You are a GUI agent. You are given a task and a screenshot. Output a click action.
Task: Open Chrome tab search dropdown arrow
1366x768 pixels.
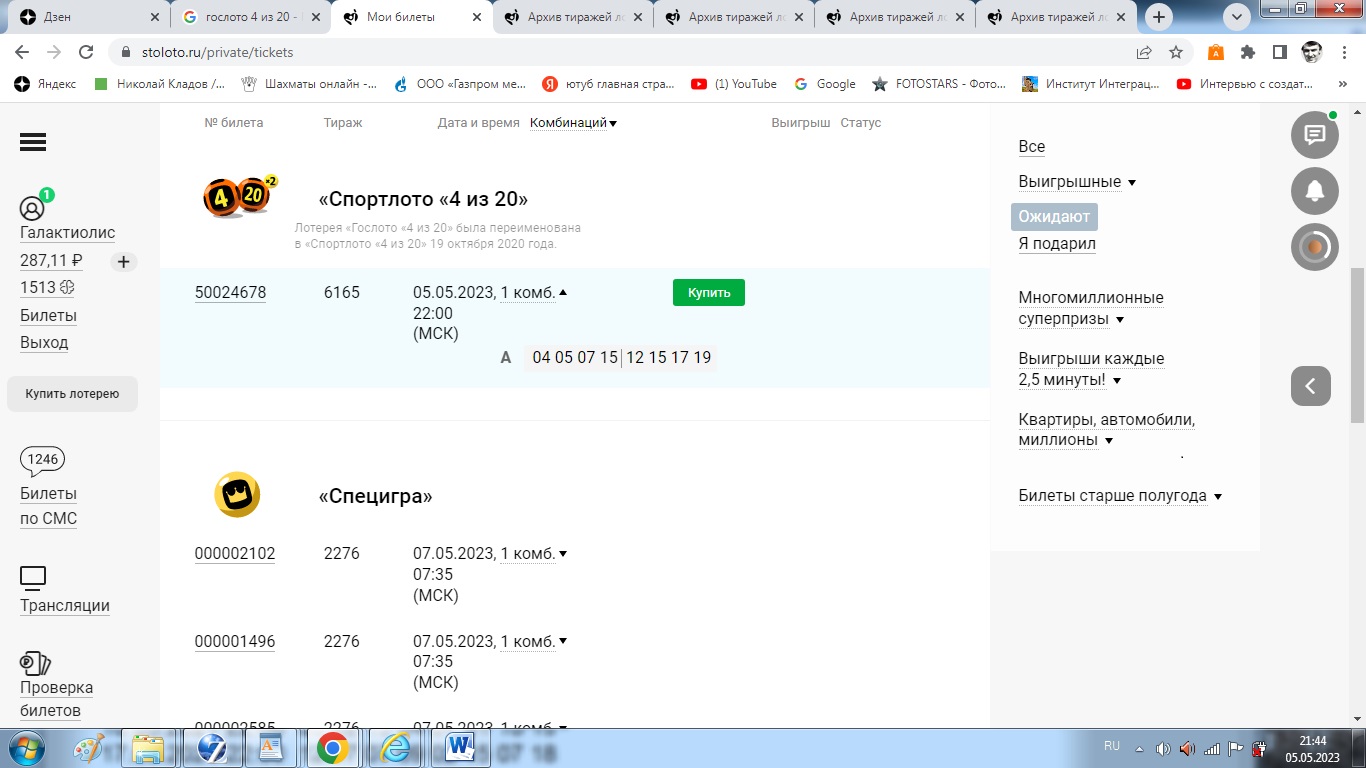pos(1237,17)
